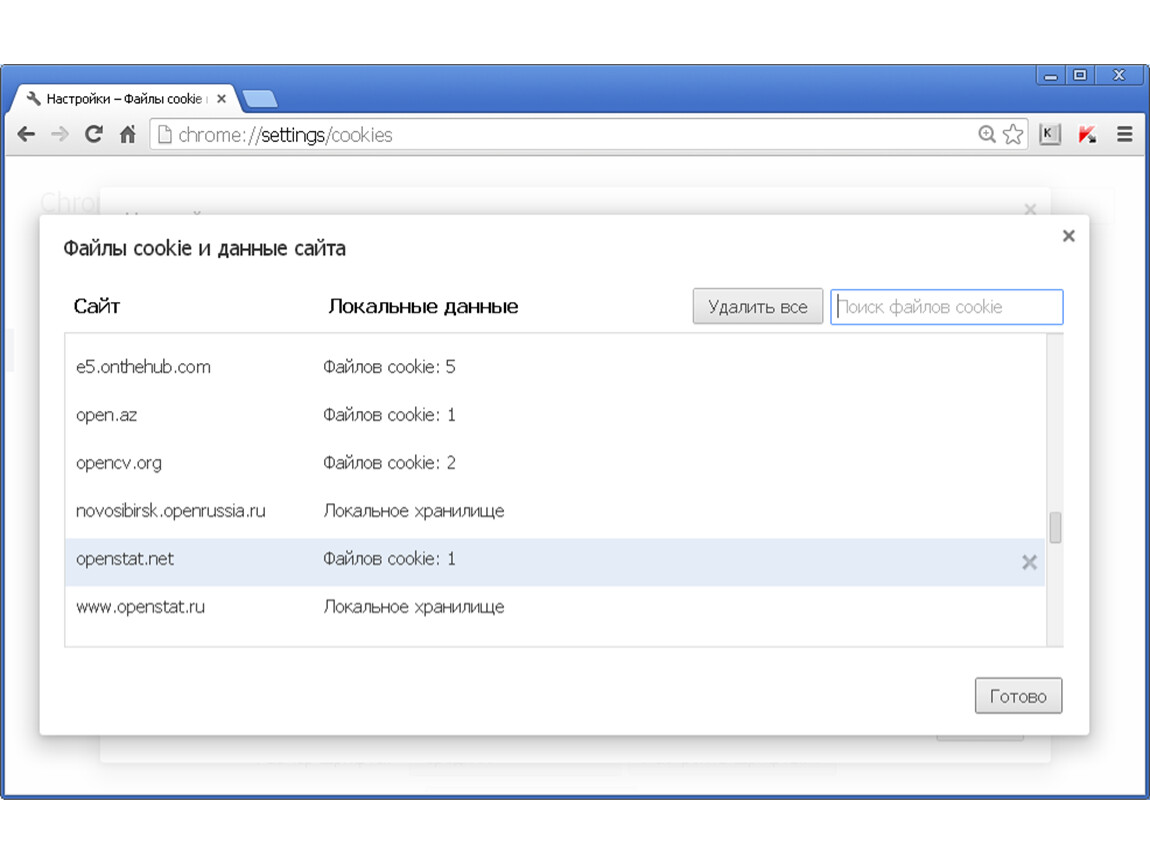Bookmark this page with the star icon
The height and width of the screenshot is (864, 1150).
(x=1013, y=134)
